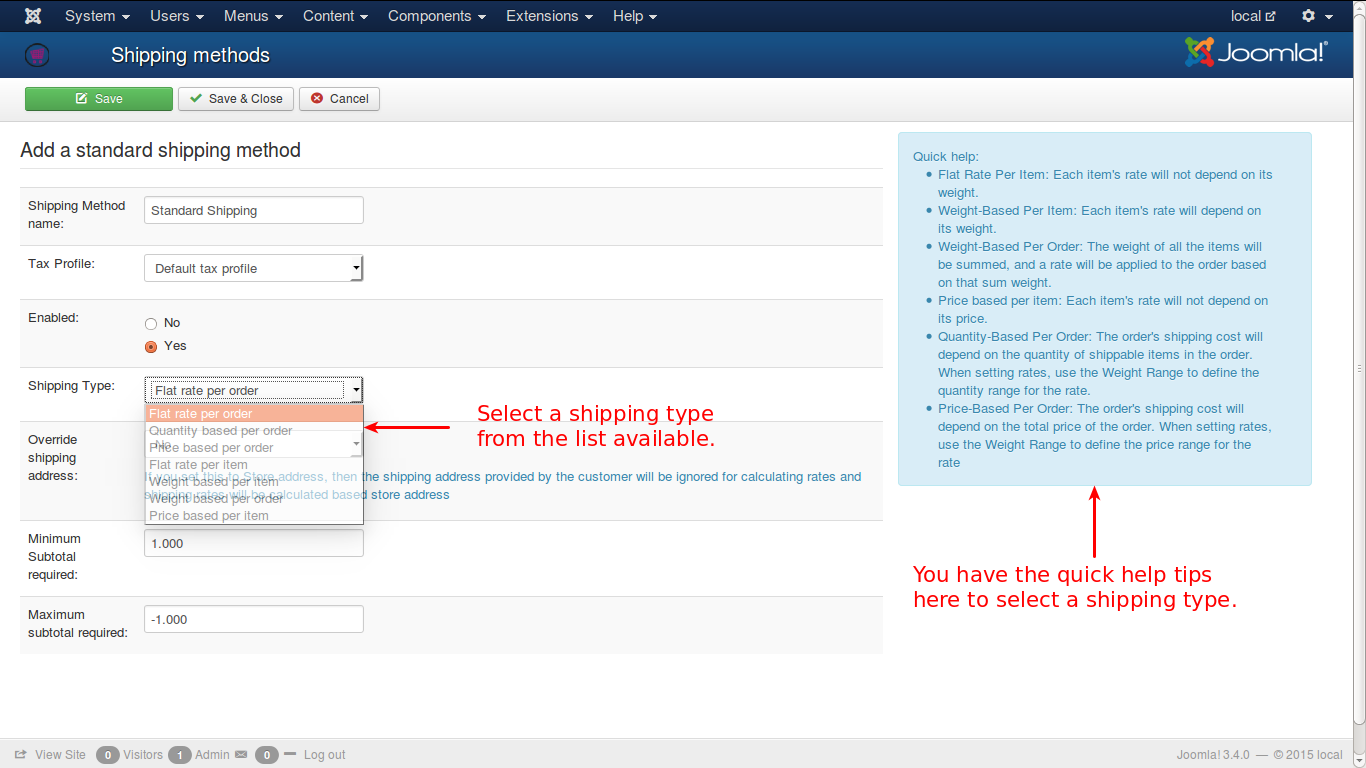
Task: Open the settings gear menu
Action: pos(1309,16)
